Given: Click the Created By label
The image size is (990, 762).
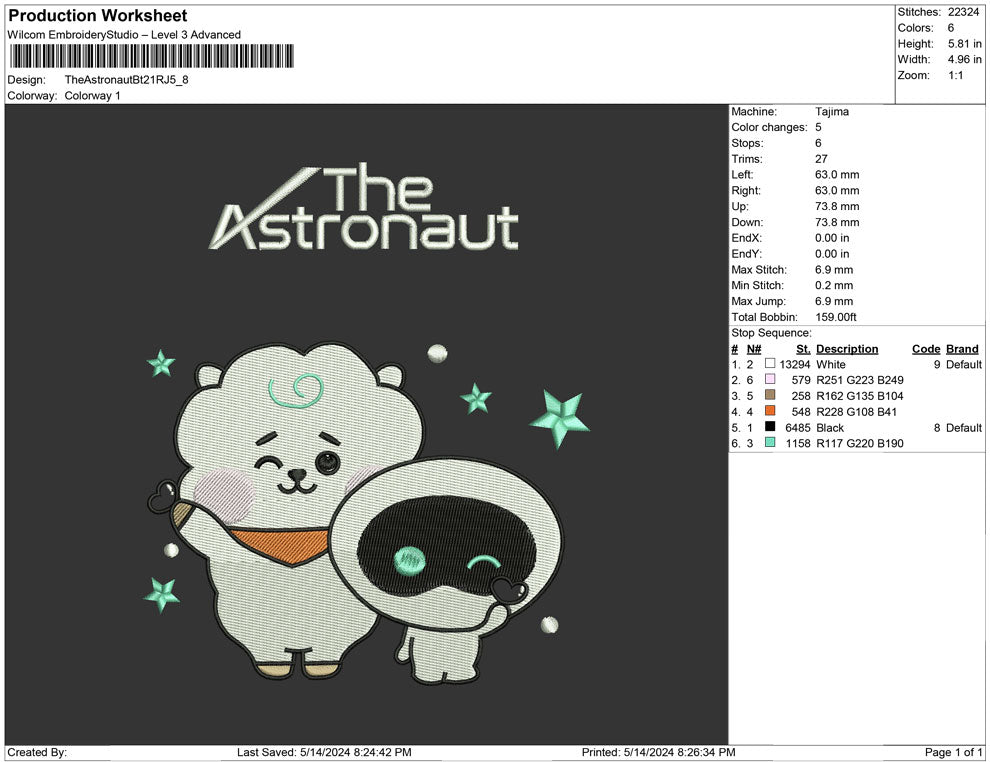Looking at the screenshot, I should point(37,752).
